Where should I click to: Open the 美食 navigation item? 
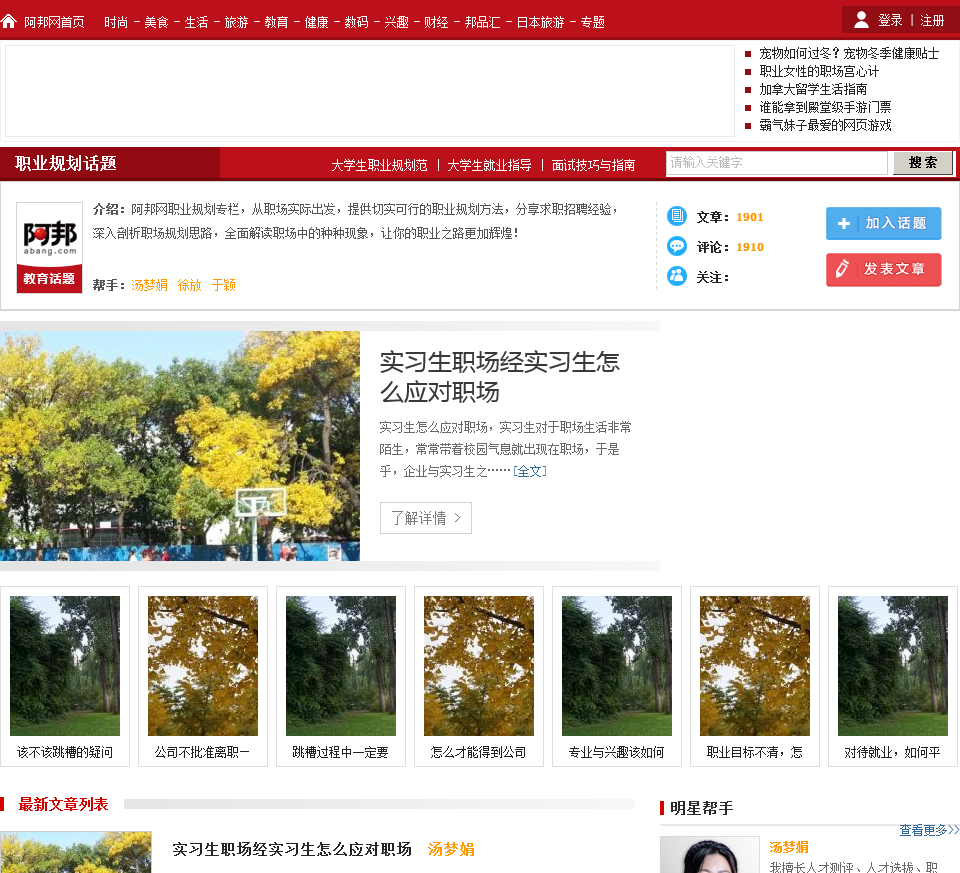pos(156,22)
